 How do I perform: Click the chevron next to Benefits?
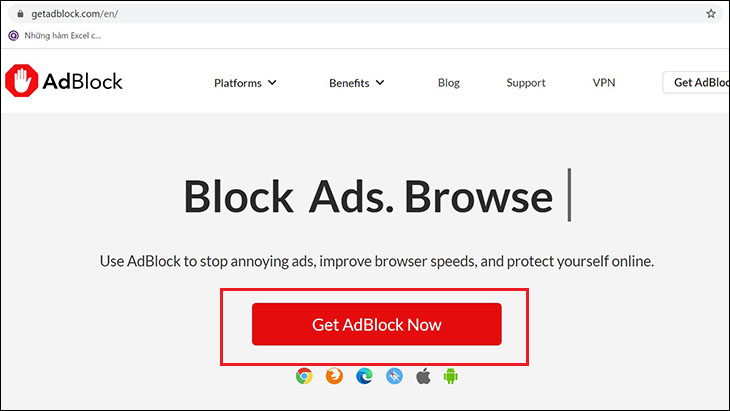380,83
